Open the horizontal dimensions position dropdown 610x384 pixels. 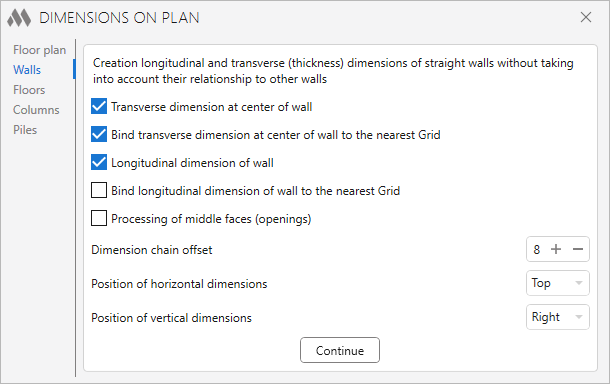point(558,283)
